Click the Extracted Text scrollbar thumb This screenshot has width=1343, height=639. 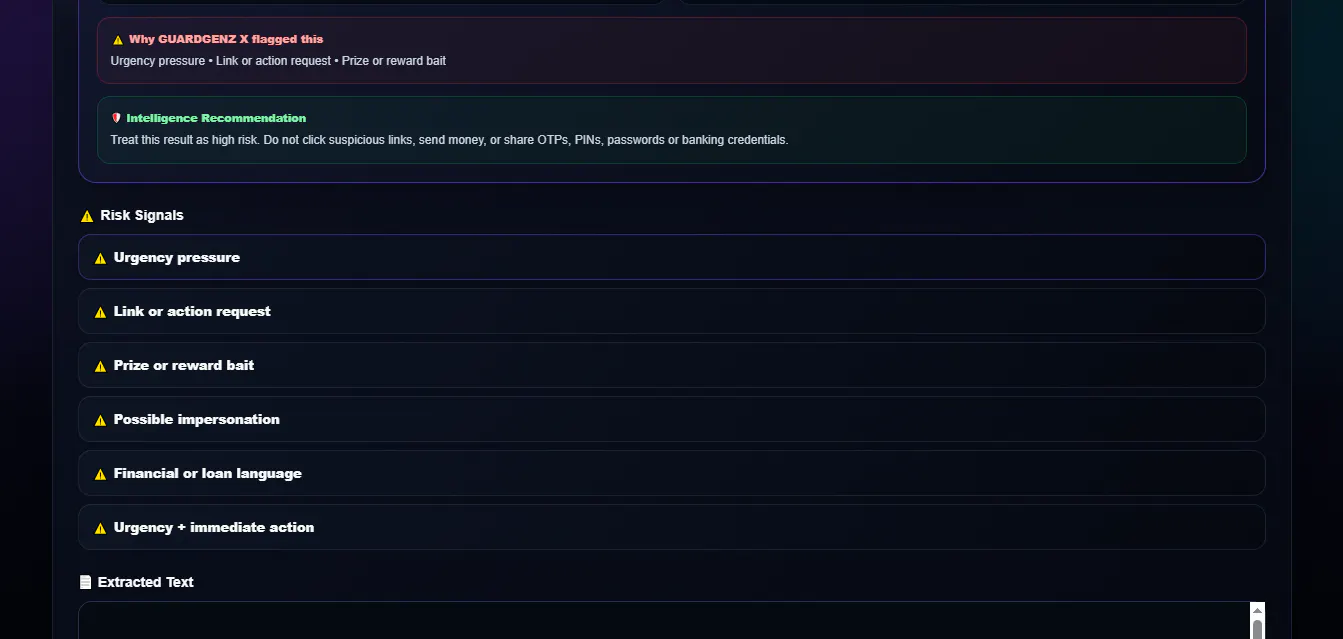pyautogui.click(x=1258, y=629)
